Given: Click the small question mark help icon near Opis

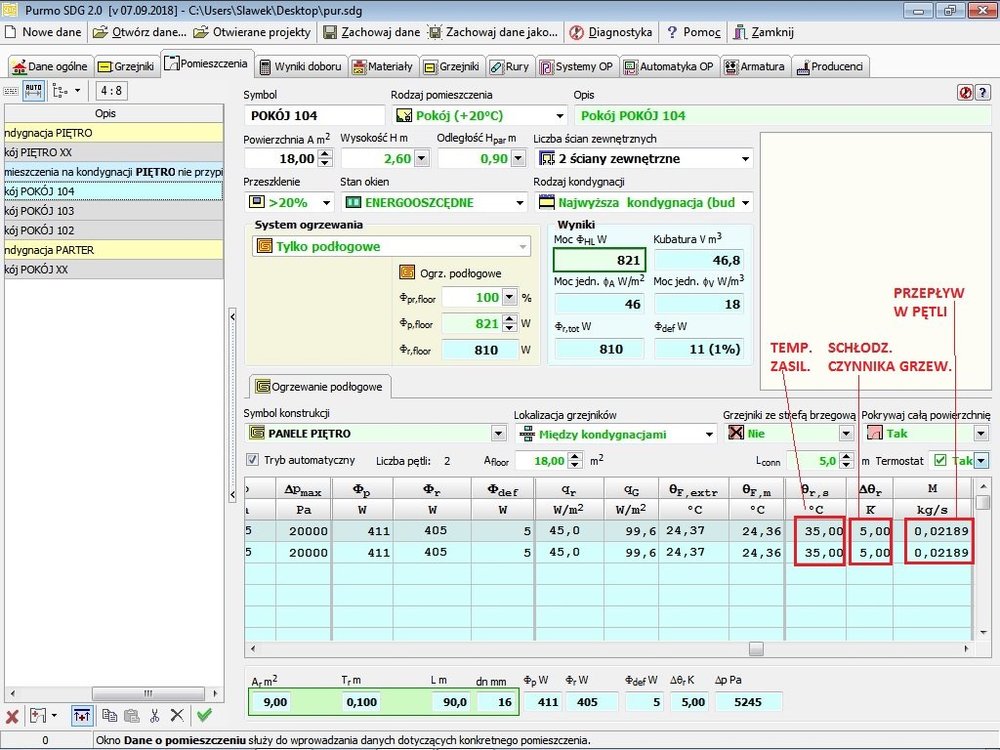Looking at the screenshot, I should 981,91.
